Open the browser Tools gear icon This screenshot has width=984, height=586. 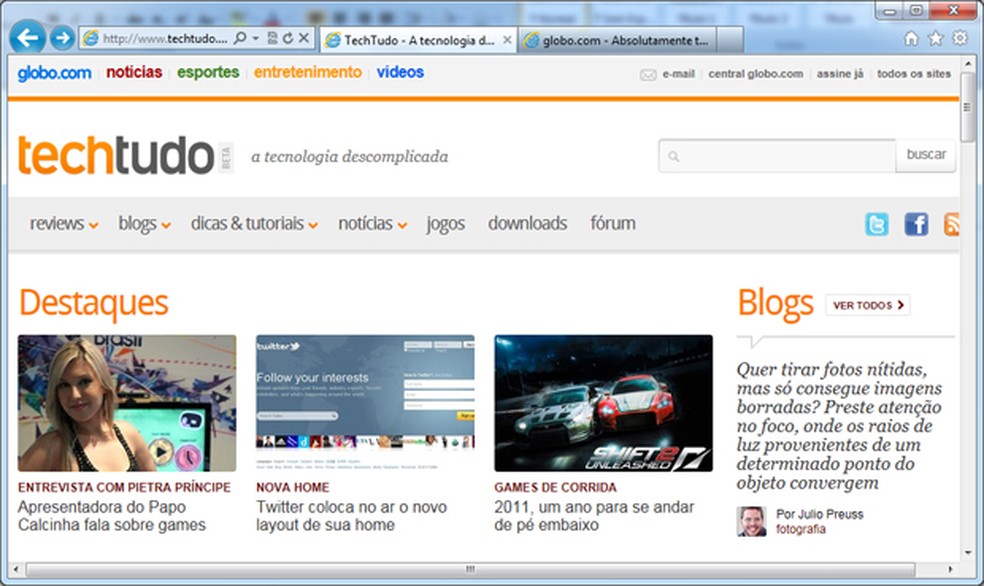pyautogui.click(x=960, y=38)
